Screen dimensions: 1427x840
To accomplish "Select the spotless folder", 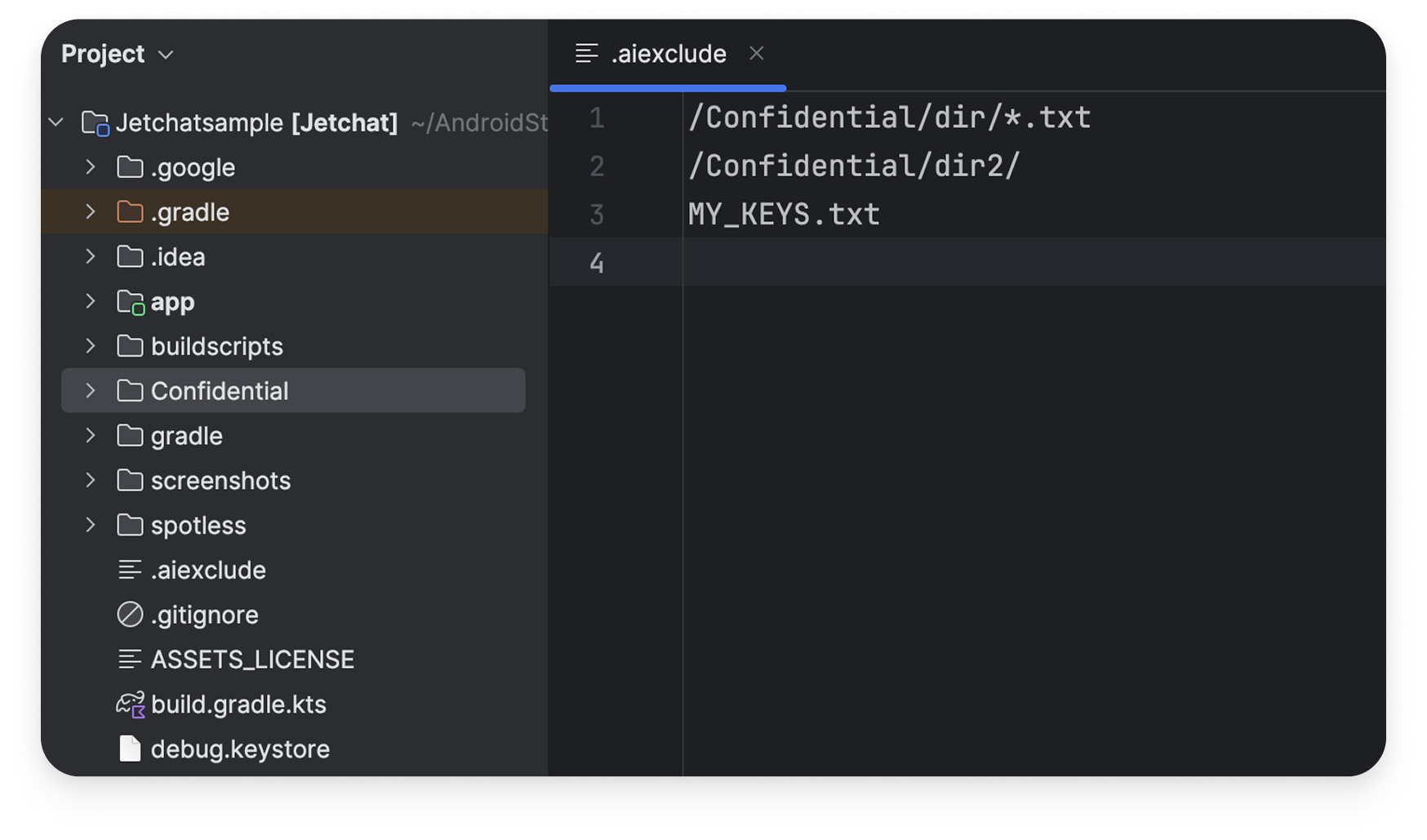I will 198,525.
